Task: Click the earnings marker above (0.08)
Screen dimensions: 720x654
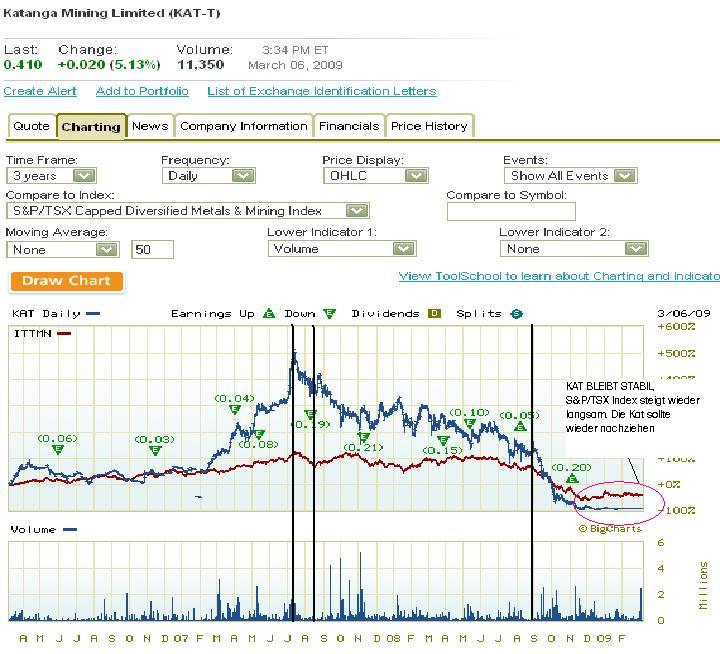Action: [259, 434]
